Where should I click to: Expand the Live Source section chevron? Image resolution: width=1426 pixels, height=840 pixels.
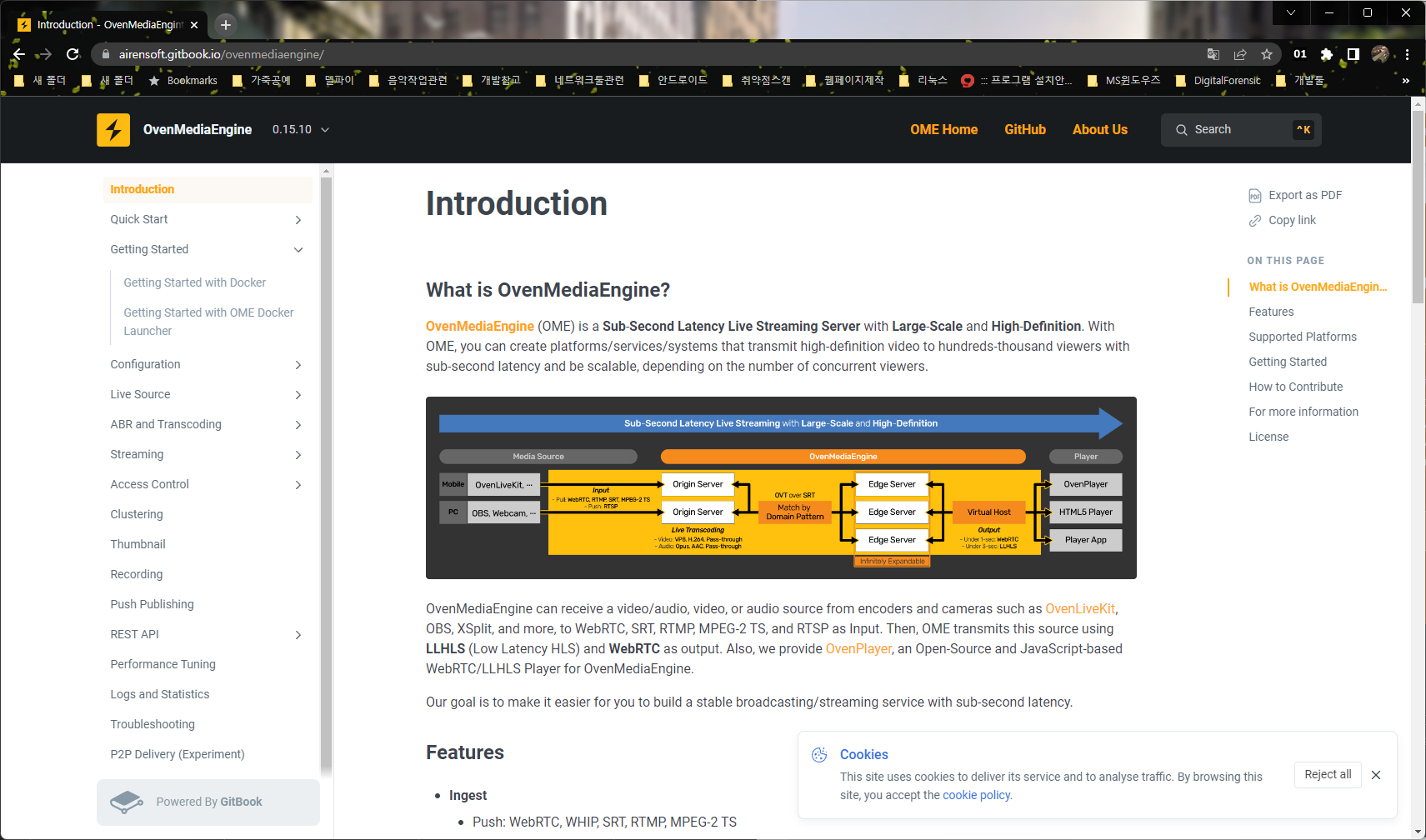(x=298, y=395)
